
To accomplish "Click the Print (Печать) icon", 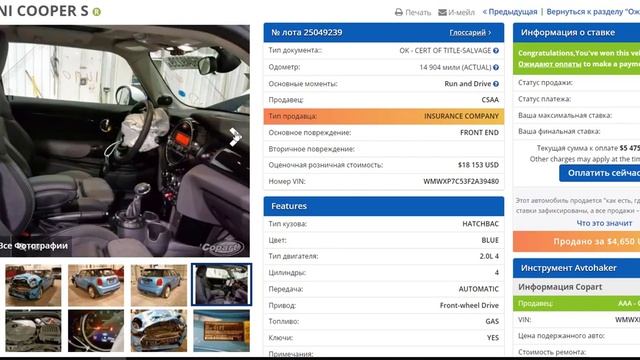I will 399,12.
